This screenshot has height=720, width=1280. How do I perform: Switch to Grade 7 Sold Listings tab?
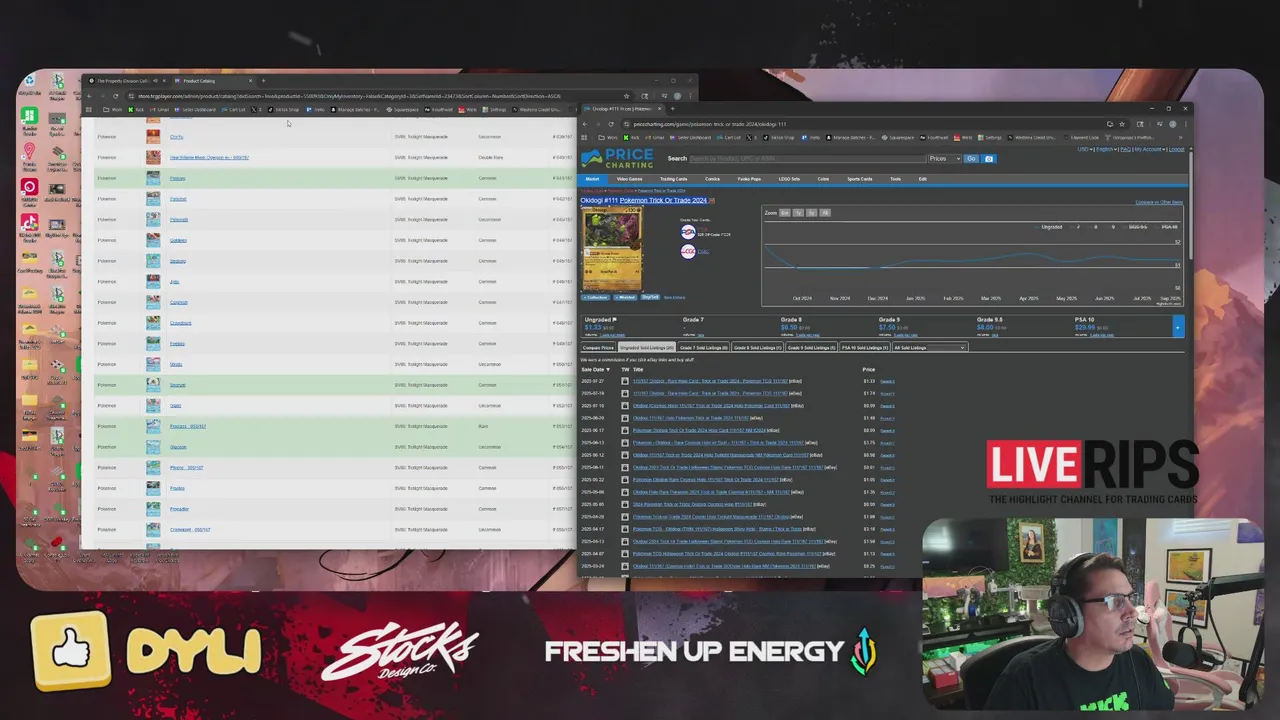click(704, 347)
